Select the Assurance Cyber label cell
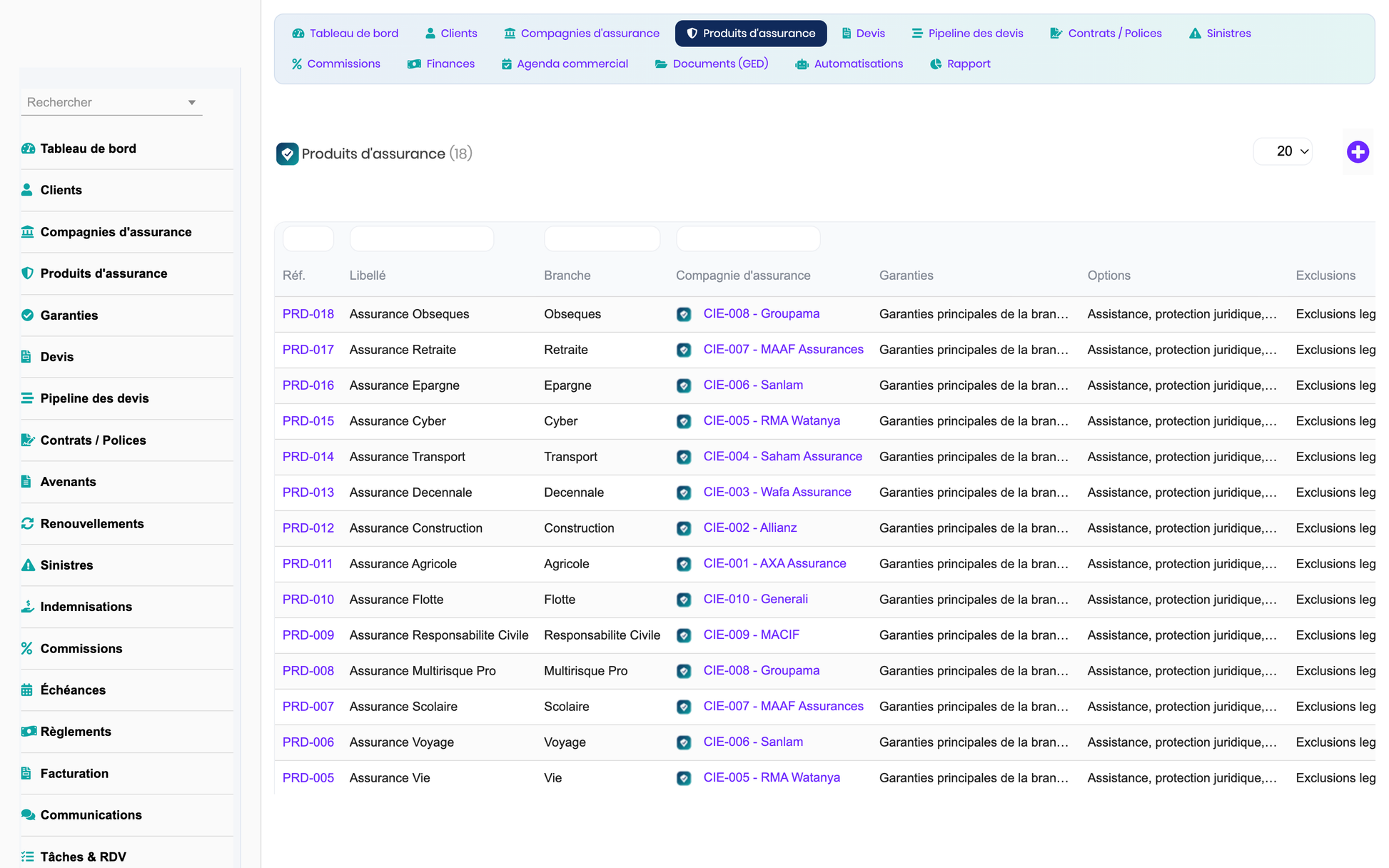This screenshot has height=868, width=1389. [398, 421]
